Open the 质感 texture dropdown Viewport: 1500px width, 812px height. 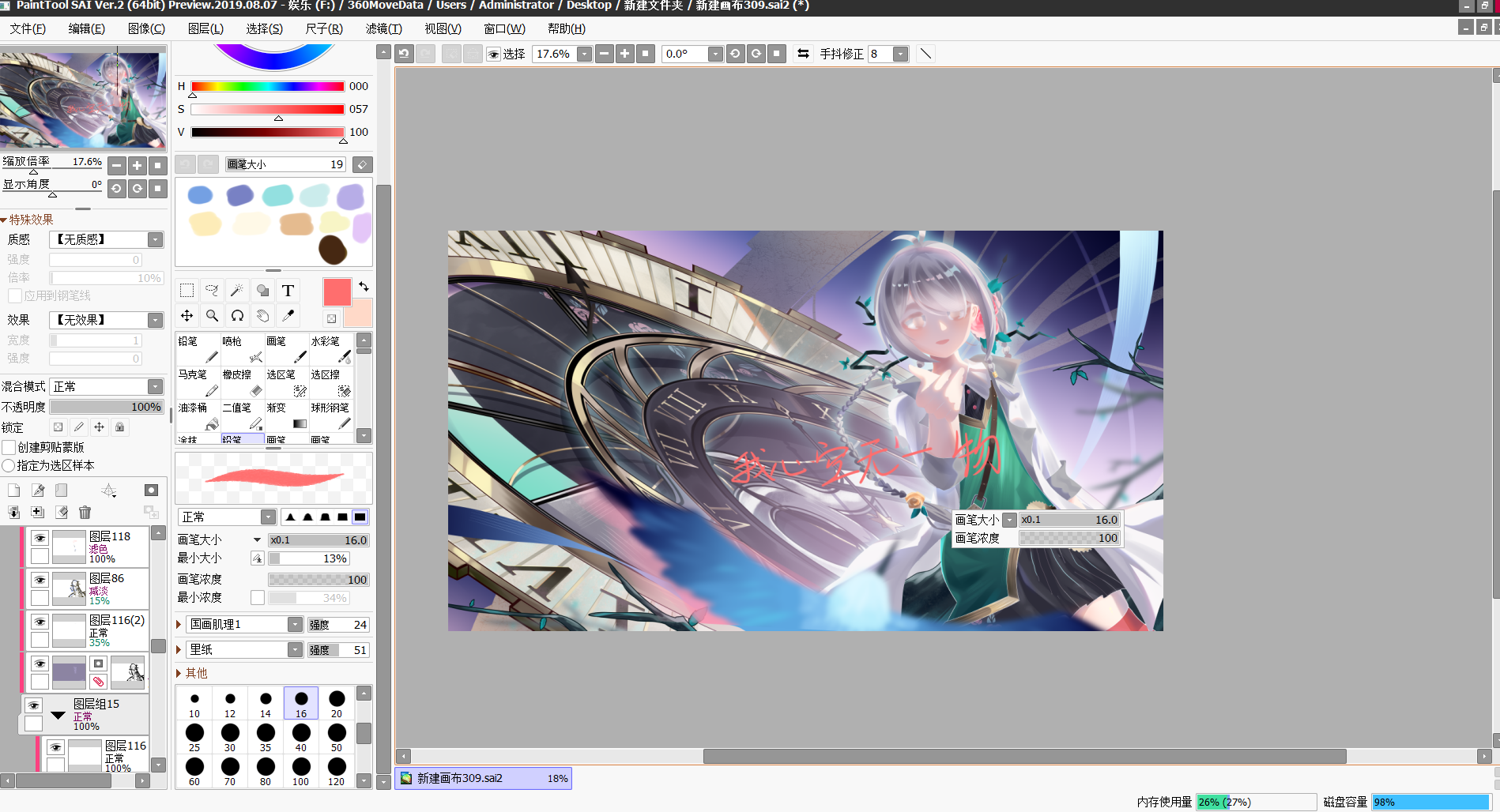pyautogui.click(x=156, y=239)
